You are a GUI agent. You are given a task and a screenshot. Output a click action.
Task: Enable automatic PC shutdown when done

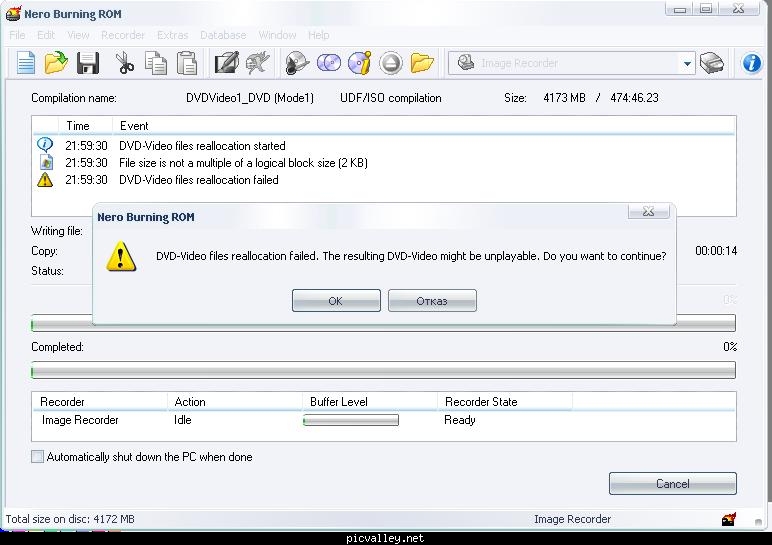coord(37,456)
